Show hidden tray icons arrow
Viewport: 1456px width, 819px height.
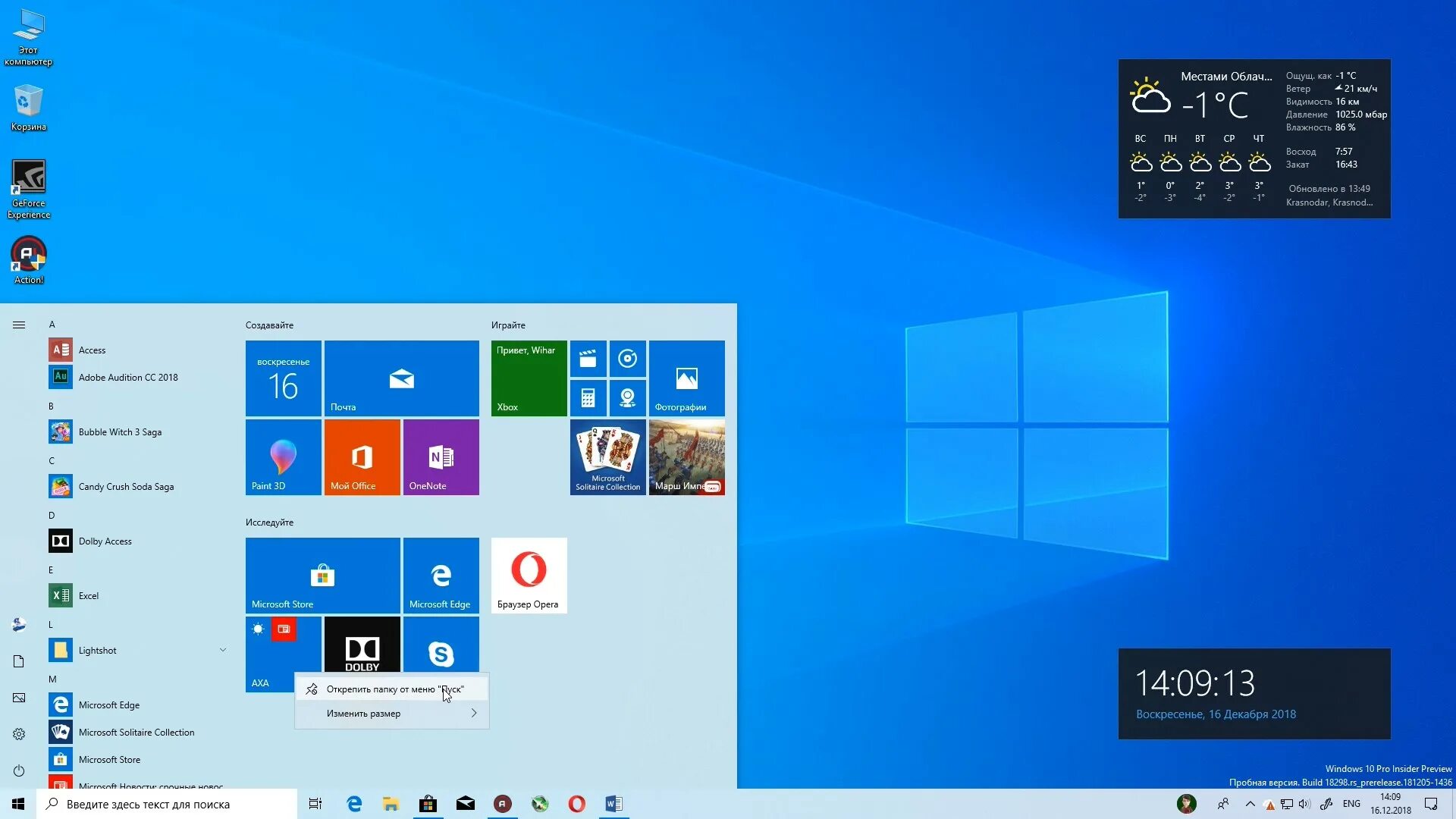pyautogui.click(x=1250, y=804)
